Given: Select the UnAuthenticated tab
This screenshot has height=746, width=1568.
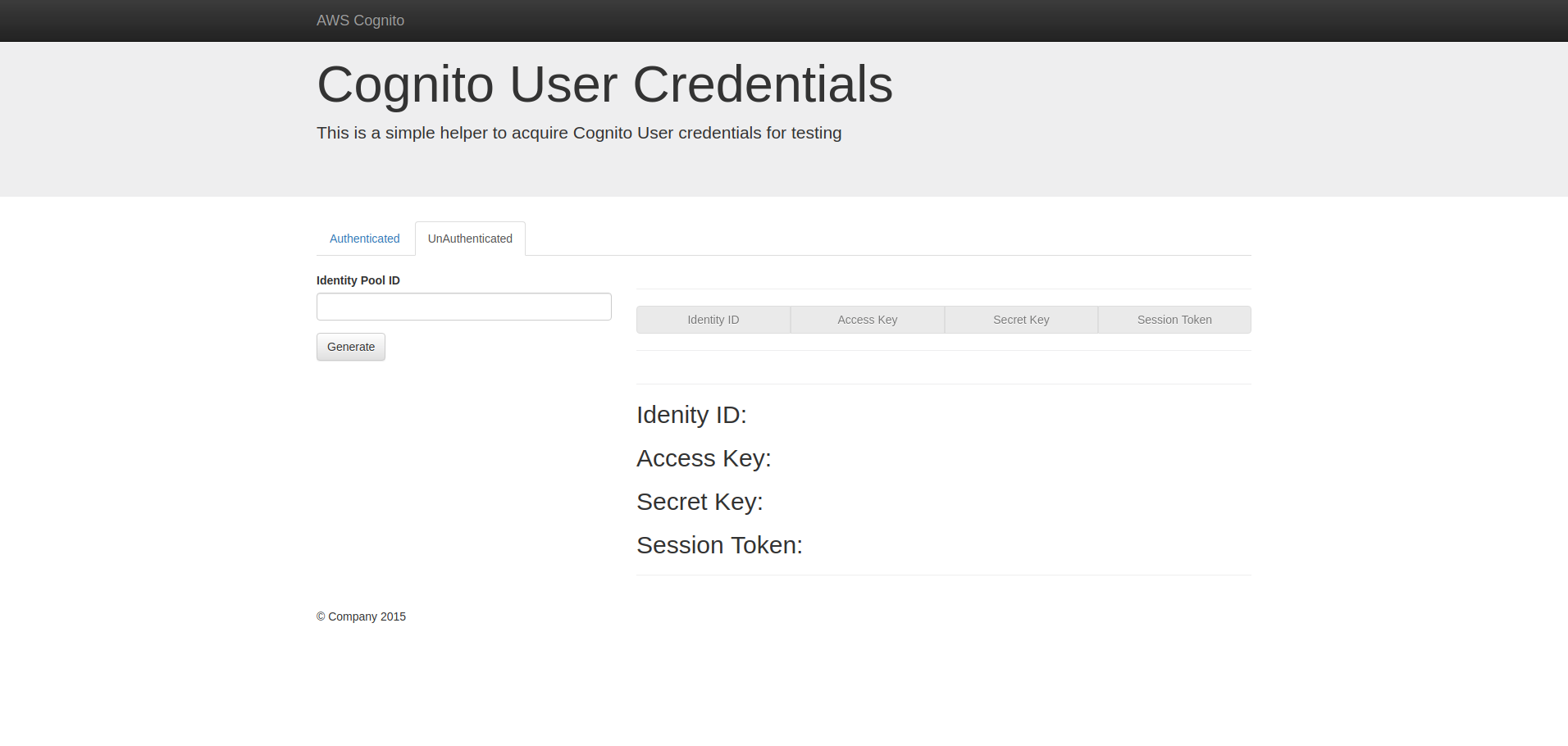Looking at the screenshot, I should tap(470, 239).
